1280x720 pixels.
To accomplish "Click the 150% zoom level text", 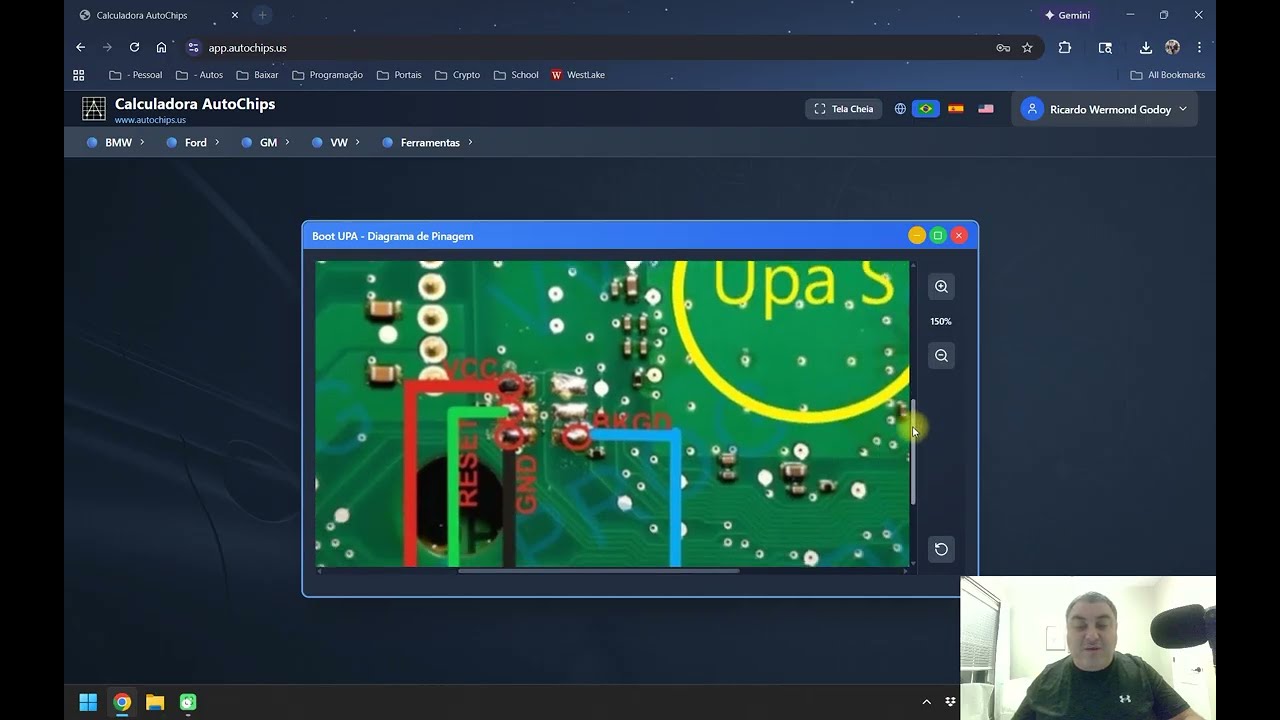I will (x=941, y=321).
